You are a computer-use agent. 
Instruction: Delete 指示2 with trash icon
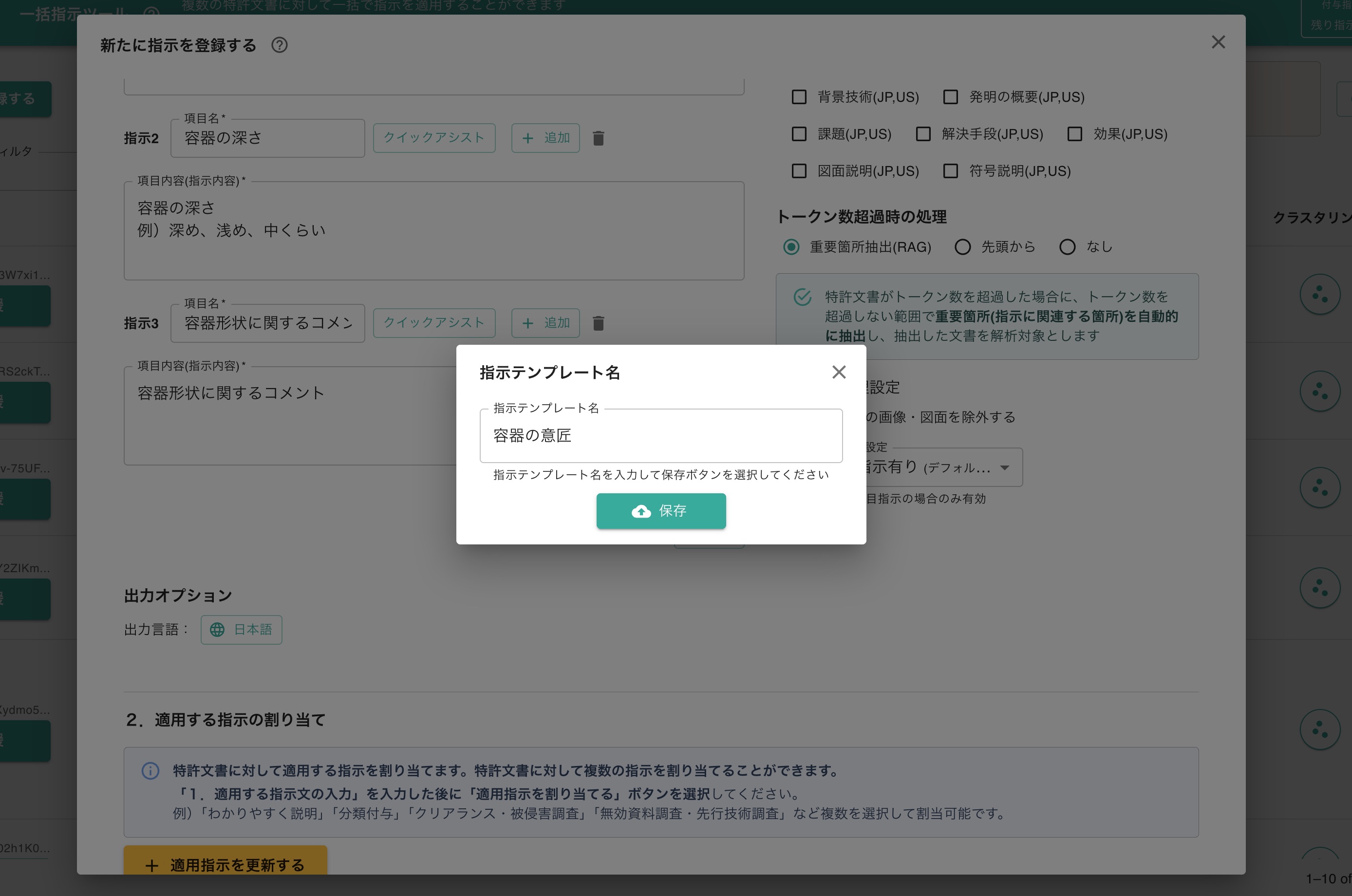[x=598, y=138]
